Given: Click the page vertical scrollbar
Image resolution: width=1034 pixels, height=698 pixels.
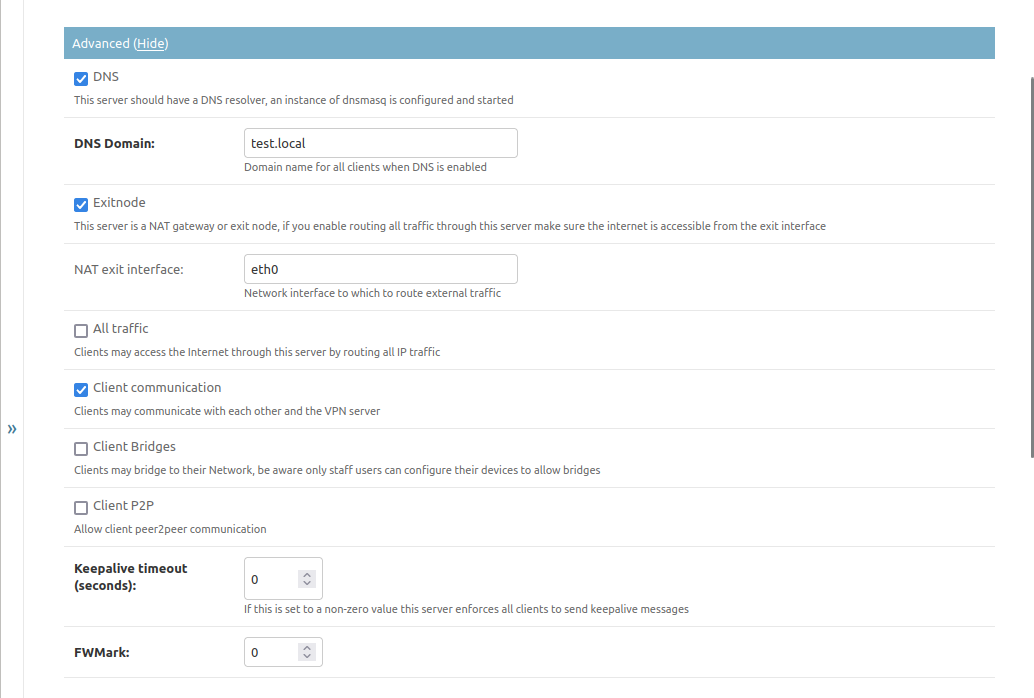Looking at the screenshot, I should pos(1032,267).
